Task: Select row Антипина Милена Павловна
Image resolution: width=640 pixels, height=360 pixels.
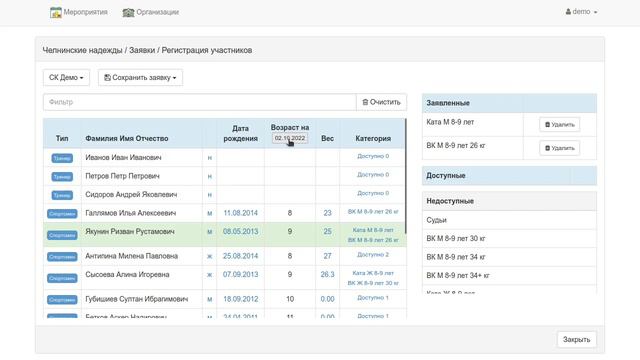Action: tap(225, 256)
